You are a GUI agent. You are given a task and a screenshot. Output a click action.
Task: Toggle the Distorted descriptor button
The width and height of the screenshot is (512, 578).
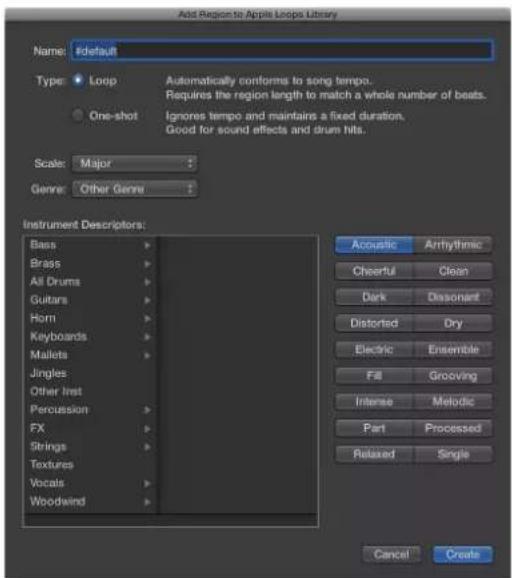[374, 323]
